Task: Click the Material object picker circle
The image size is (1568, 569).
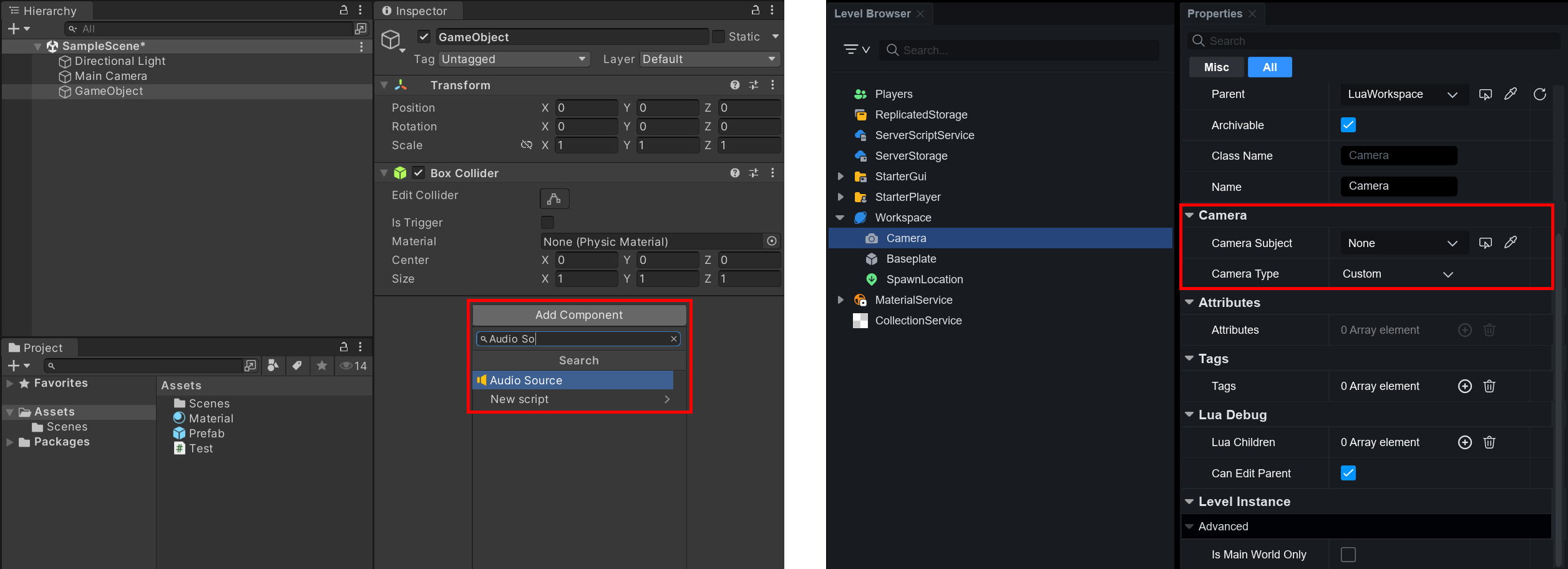Action: click(772, 241)
